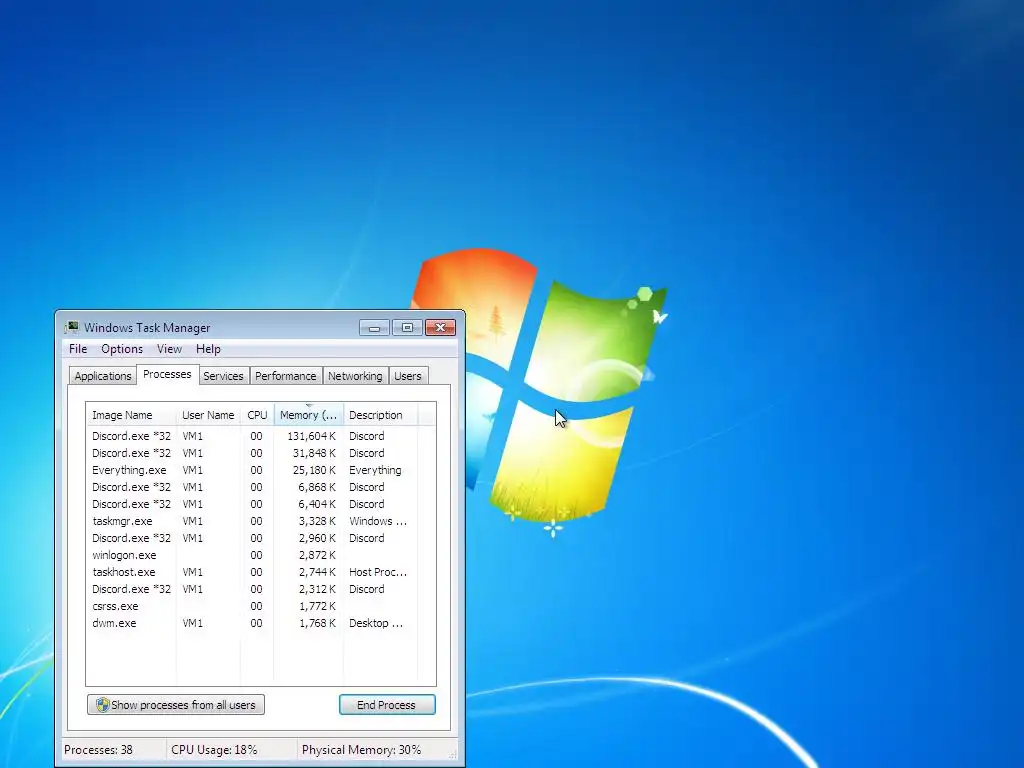This screenshot has width=1024, height=768.
Task: Click the 'Desktop ...' description cell
Action: point(376,622)
